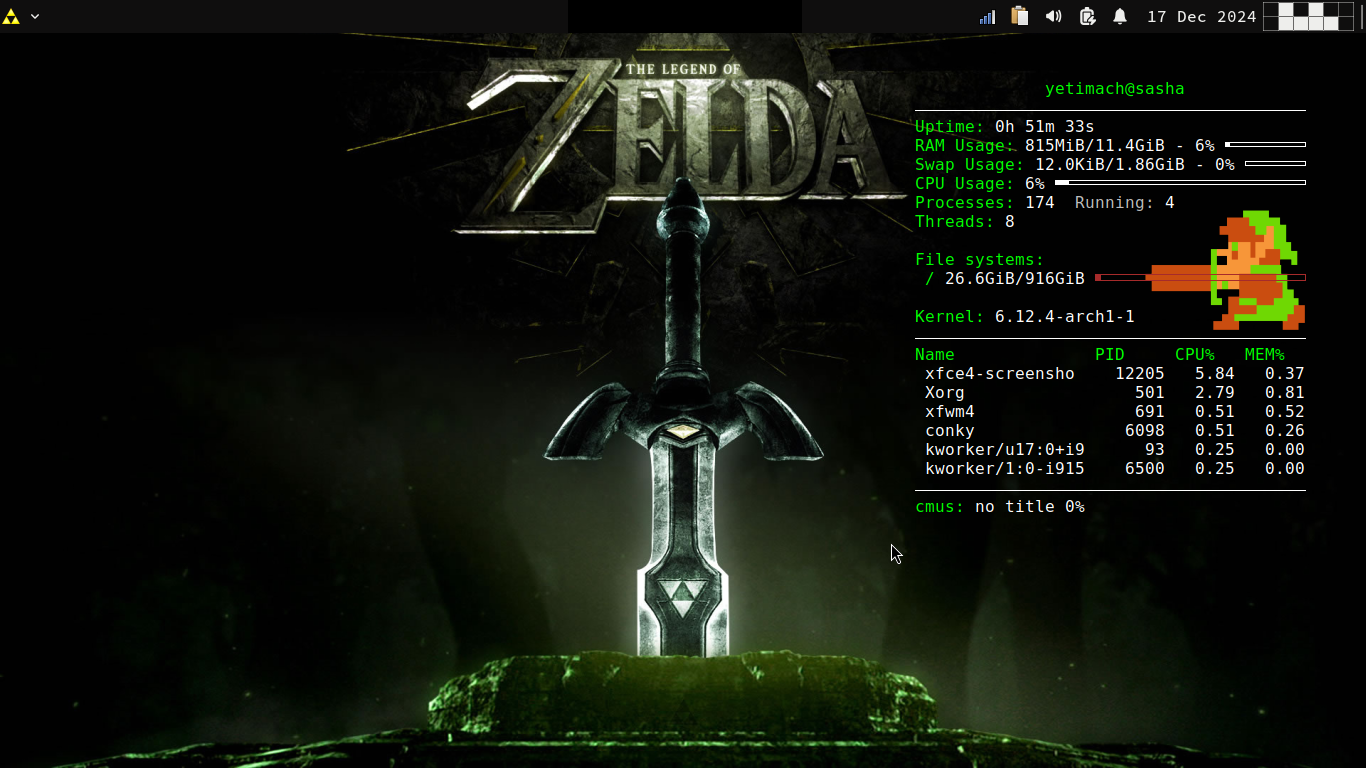Open the clipboard manager in the tray

coord(1020,16)
